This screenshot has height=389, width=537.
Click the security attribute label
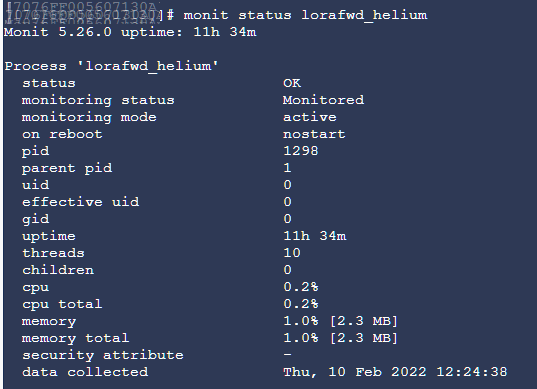103,355
